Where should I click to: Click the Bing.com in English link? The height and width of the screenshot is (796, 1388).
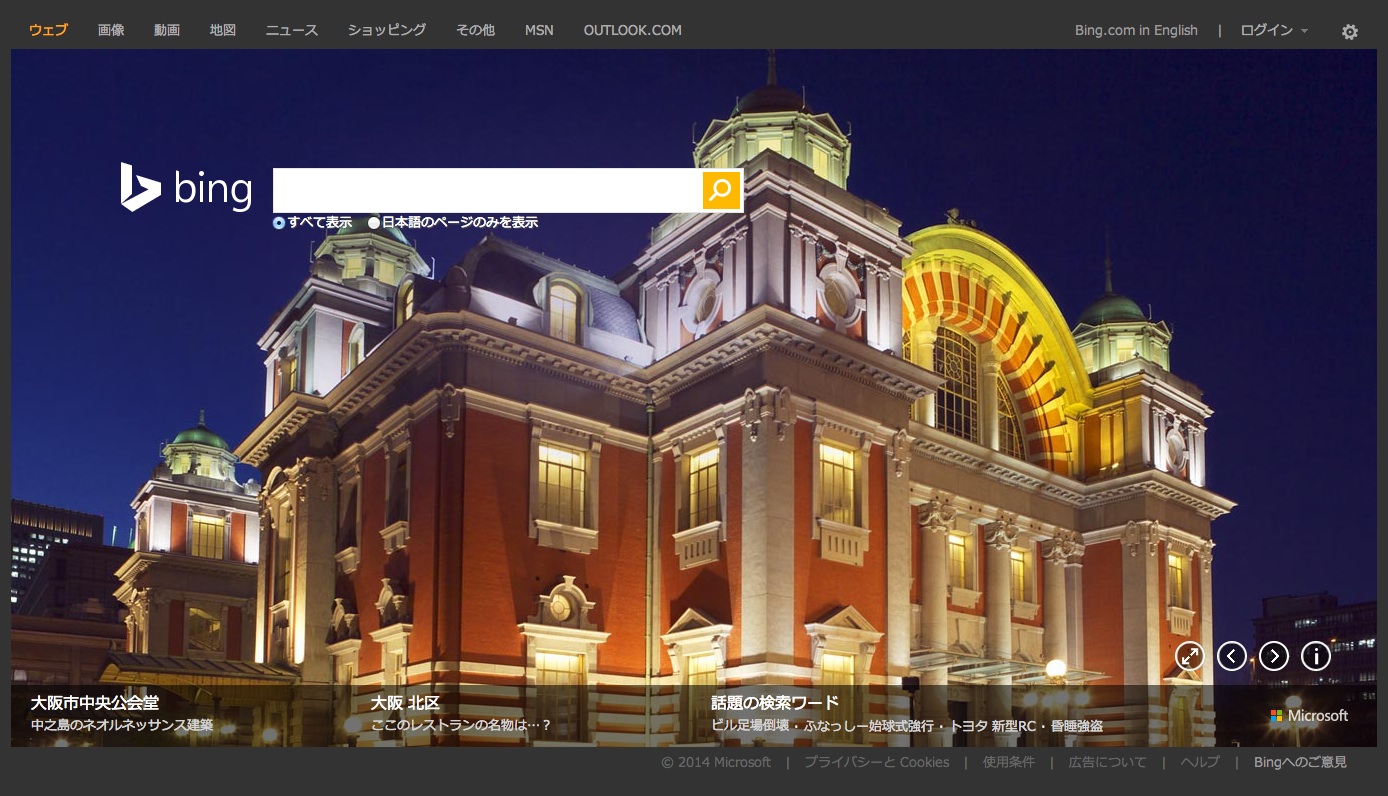[1136, 30]
